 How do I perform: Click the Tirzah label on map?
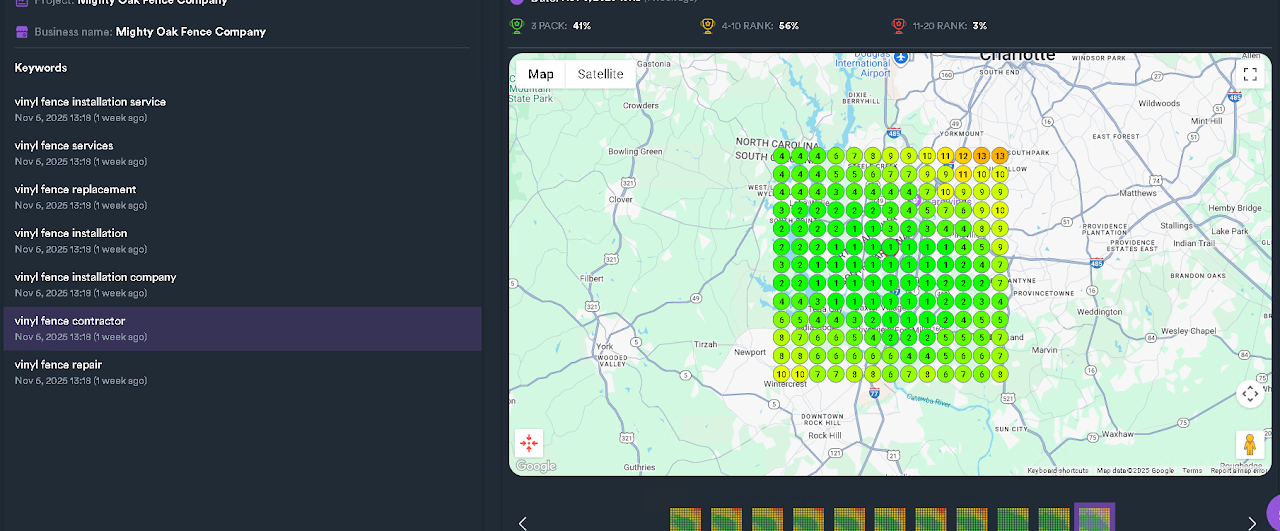705,344
